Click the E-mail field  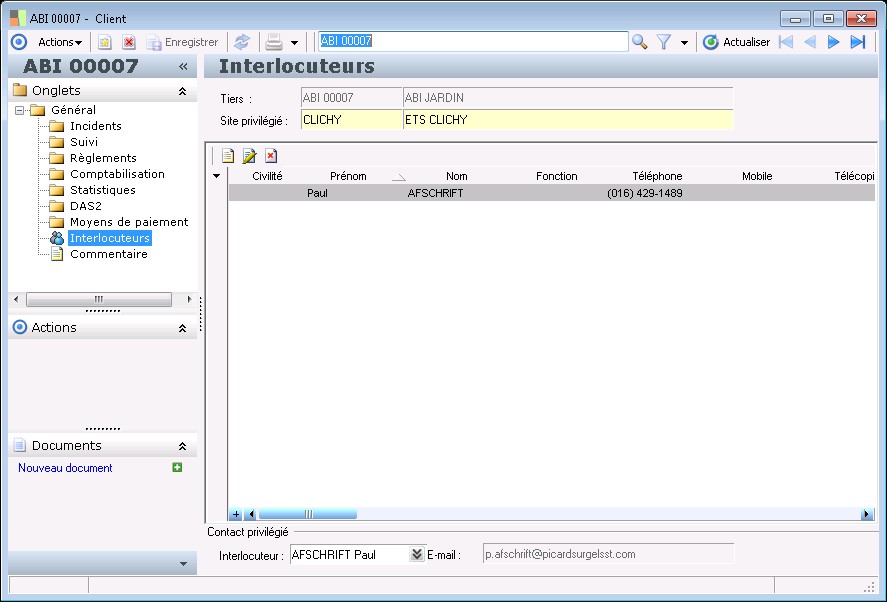coord(609,554)
